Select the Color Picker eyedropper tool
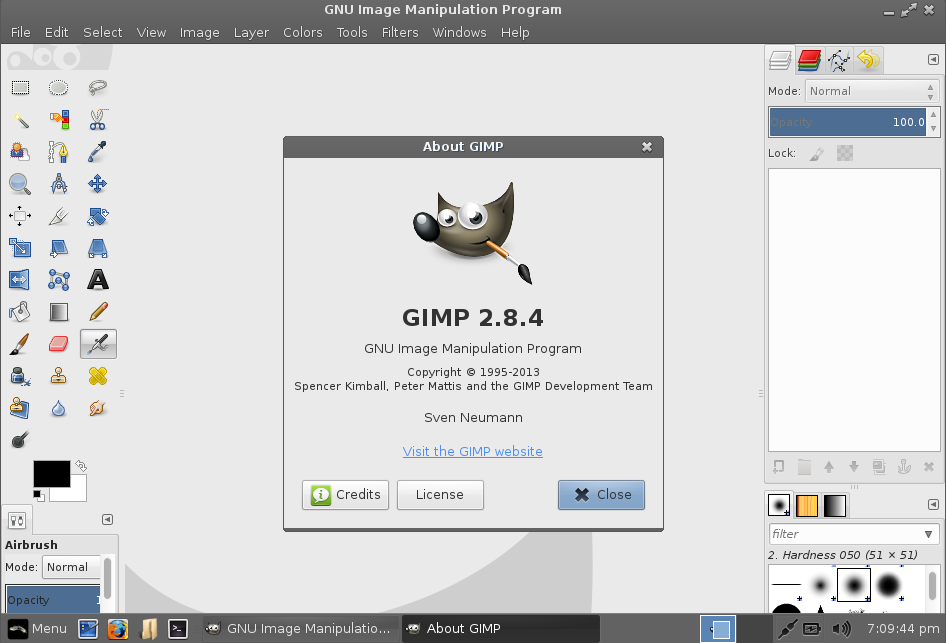Screen dimensions: 946x643 [98, 152]
